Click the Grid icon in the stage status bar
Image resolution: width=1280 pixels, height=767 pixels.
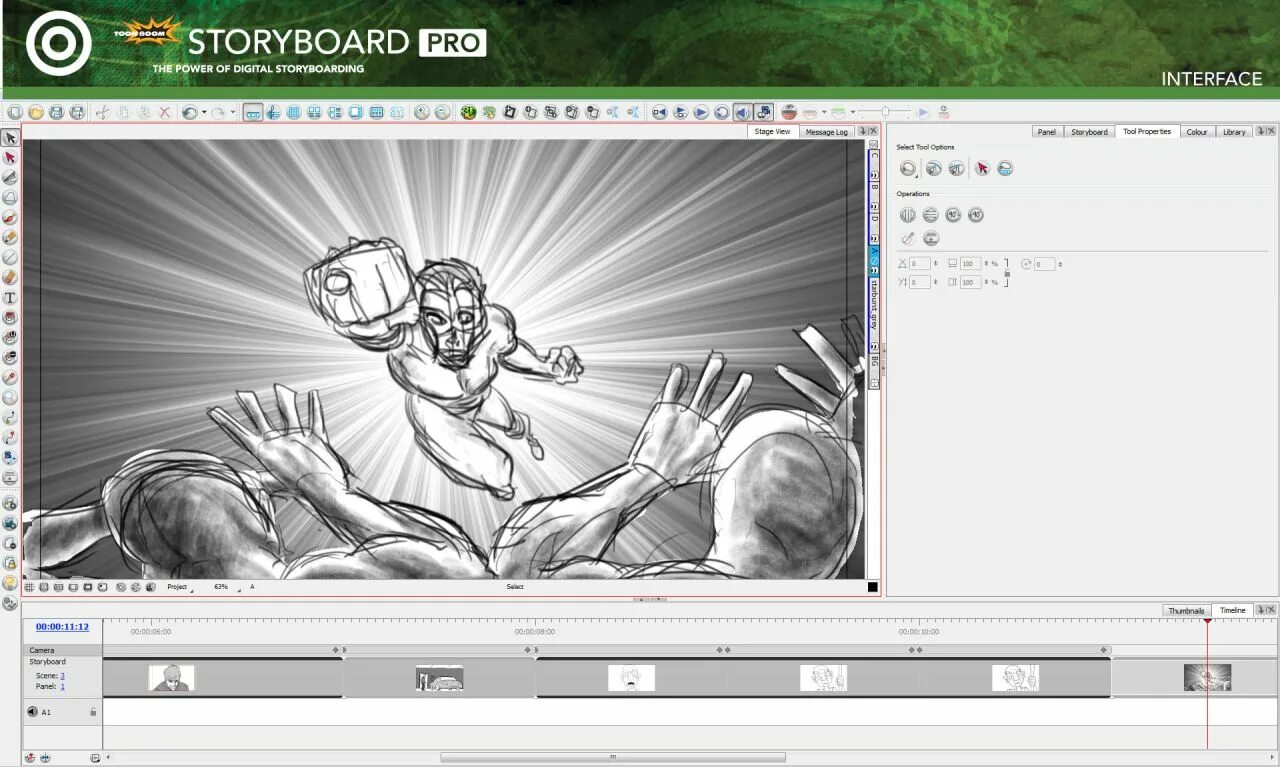click(29, 587)
